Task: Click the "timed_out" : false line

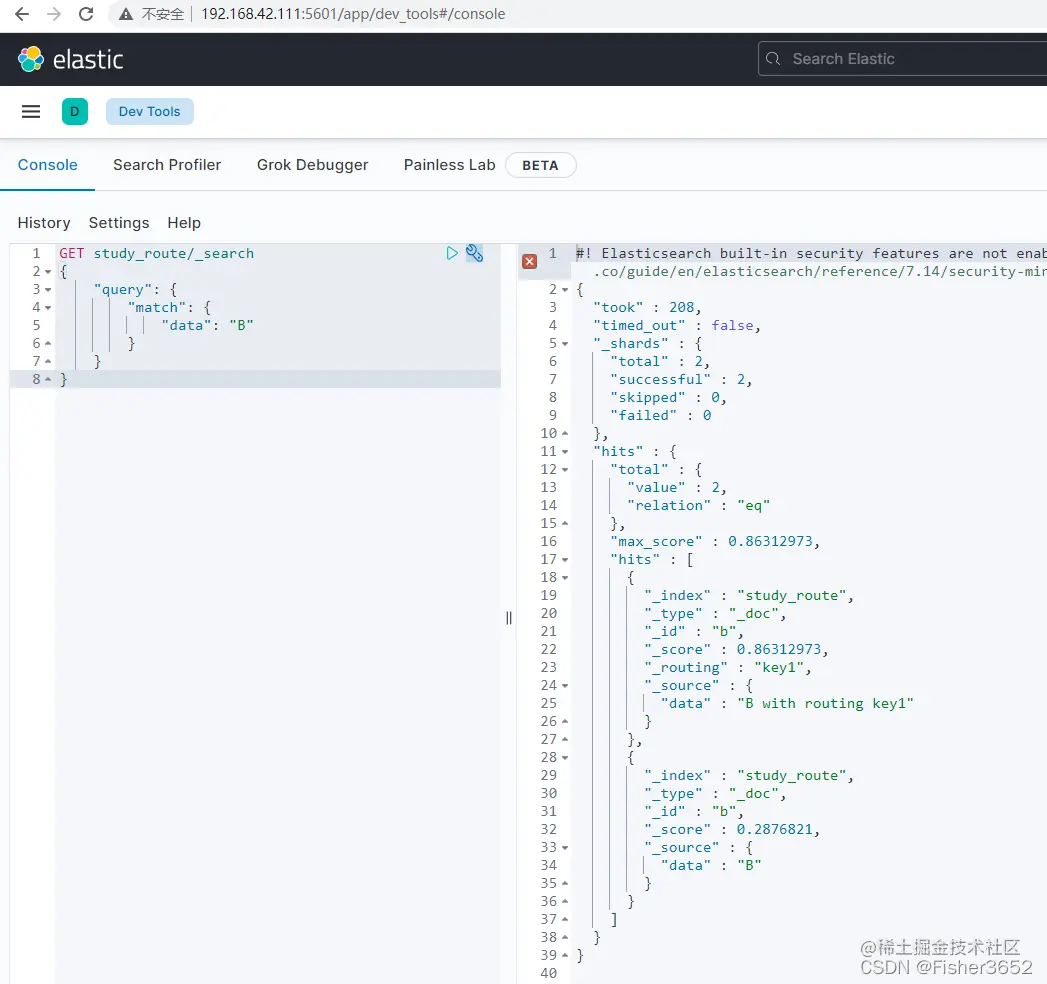Action: click(x=676, y=325)
